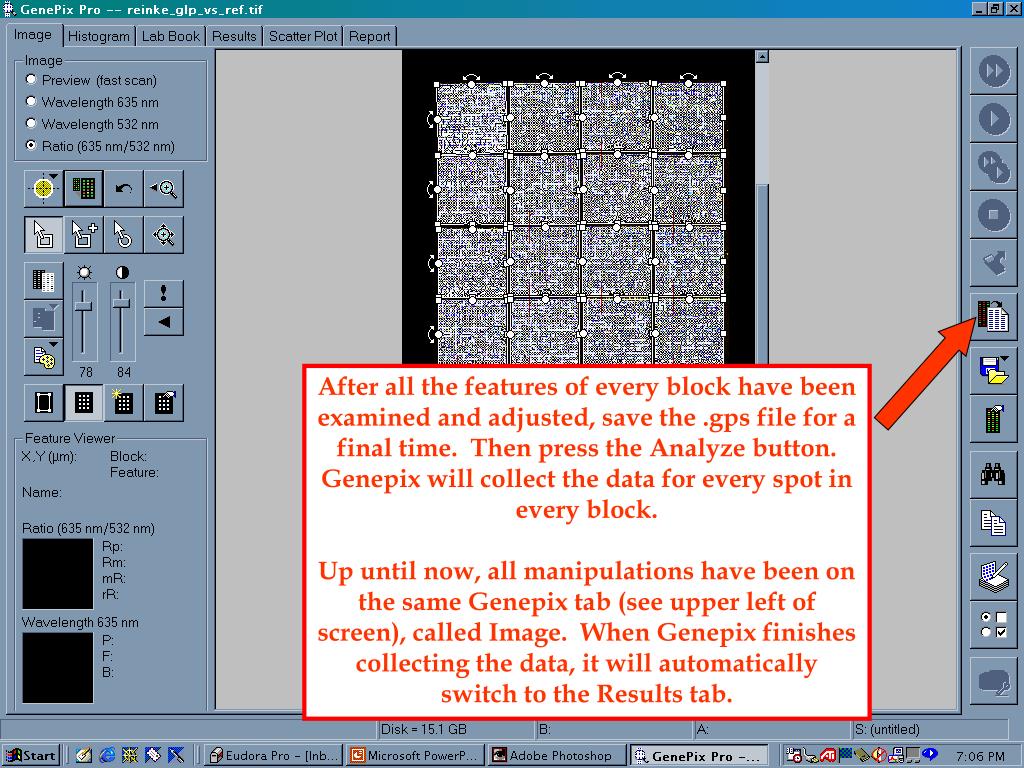Open the grayed filter funnel dropdown button
Screen dimensions: 1024x768
click(43, 319)
